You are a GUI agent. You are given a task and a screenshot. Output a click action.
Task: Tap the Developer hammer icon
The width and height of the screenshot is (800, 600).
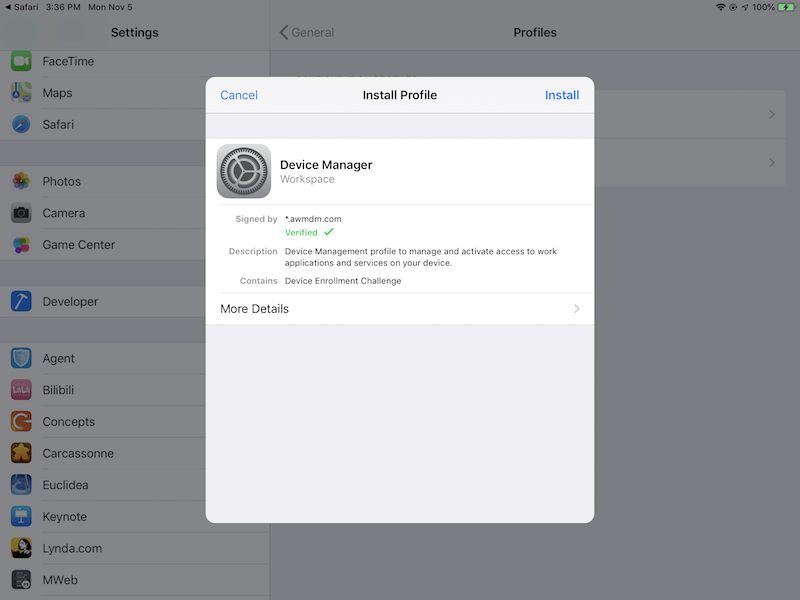tap(21, 301)
